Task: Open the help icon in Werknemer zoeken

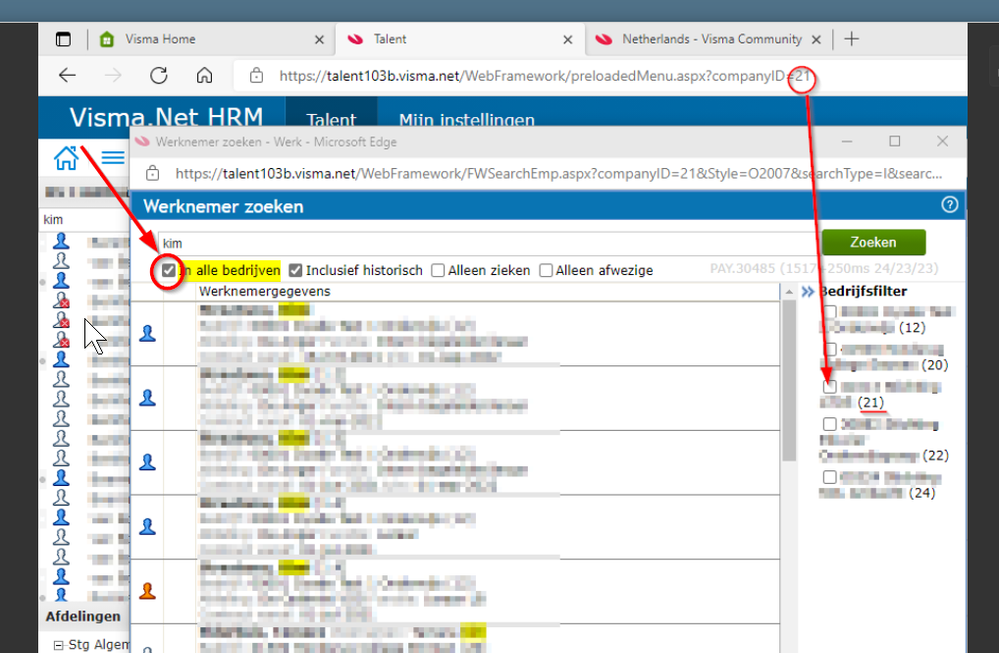Action: (x=949, y=205)
